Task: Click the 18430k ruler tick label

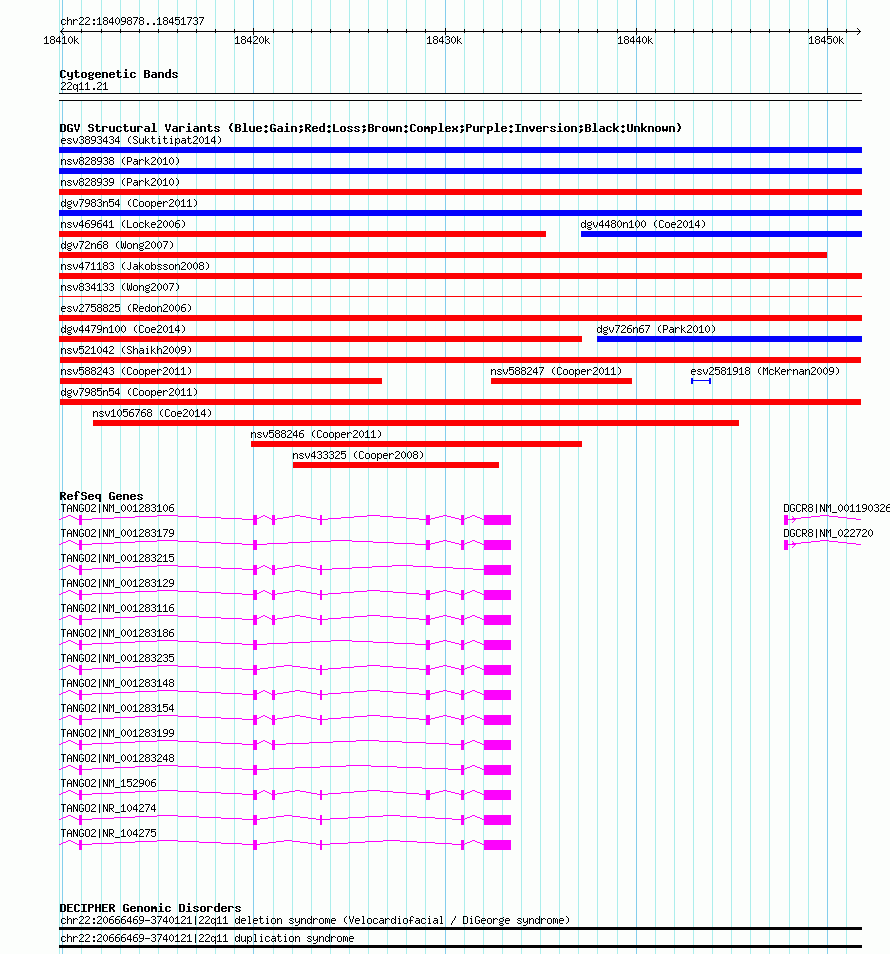Action: coord(444,41)
